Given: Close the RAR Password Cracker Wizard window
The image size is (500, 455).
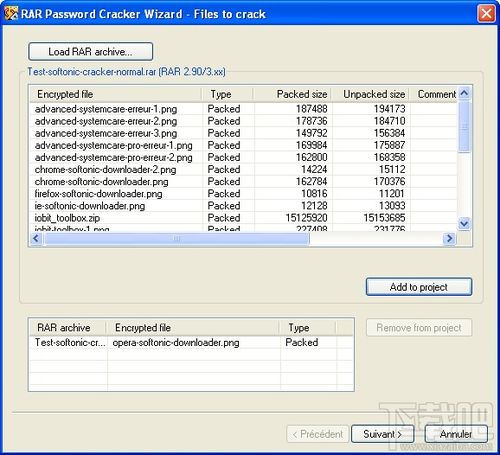Looking at the screenshot, I should coord(486,14).
